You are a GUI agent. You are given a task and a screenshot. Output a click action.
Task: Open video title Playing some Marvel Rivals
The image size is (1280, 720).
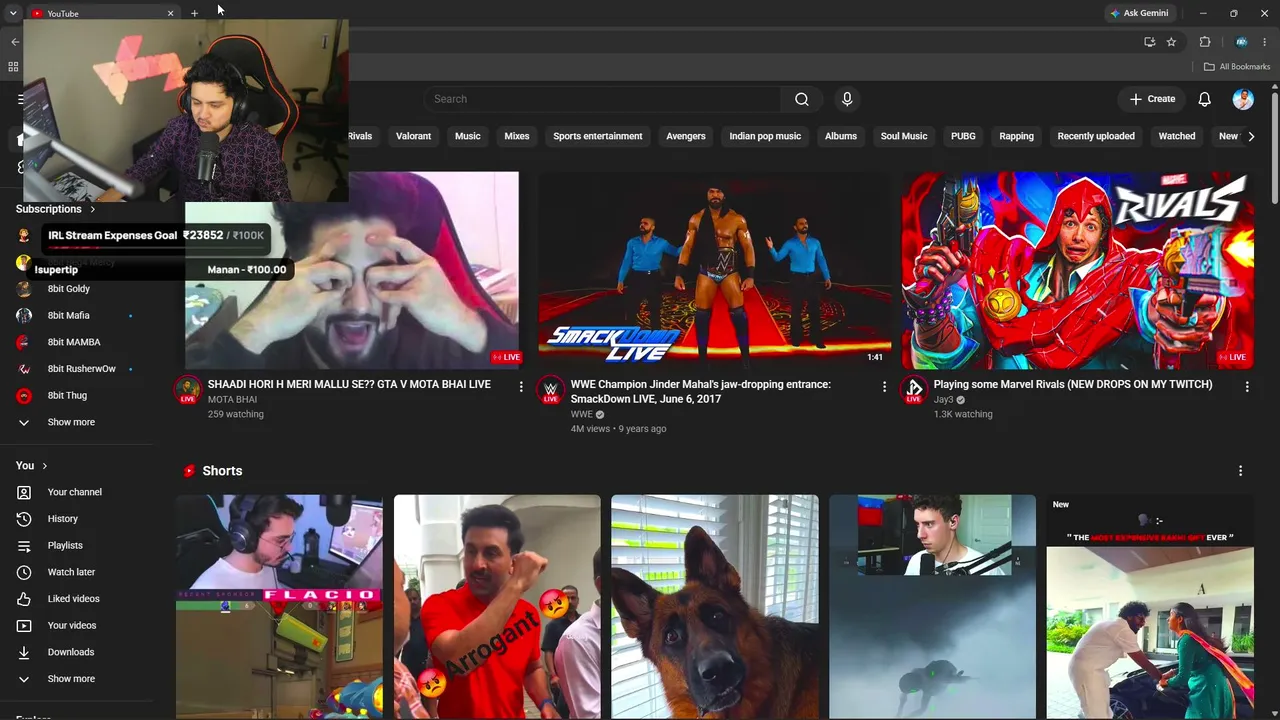(1072, 384)
